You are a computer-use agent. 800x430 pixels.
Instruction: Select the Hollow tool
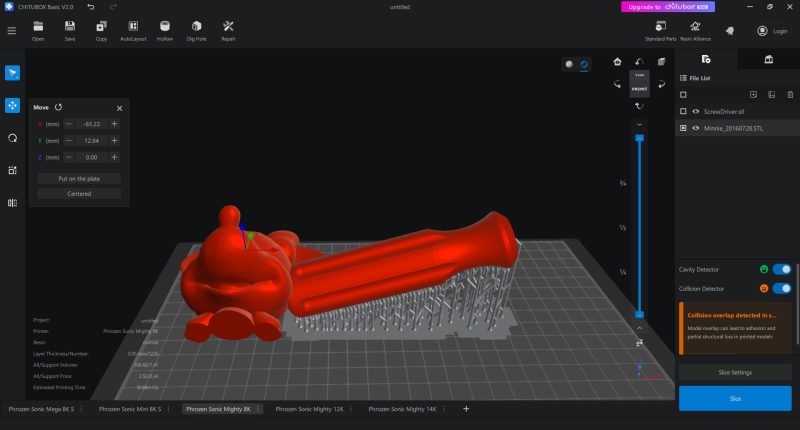(165, 31)
